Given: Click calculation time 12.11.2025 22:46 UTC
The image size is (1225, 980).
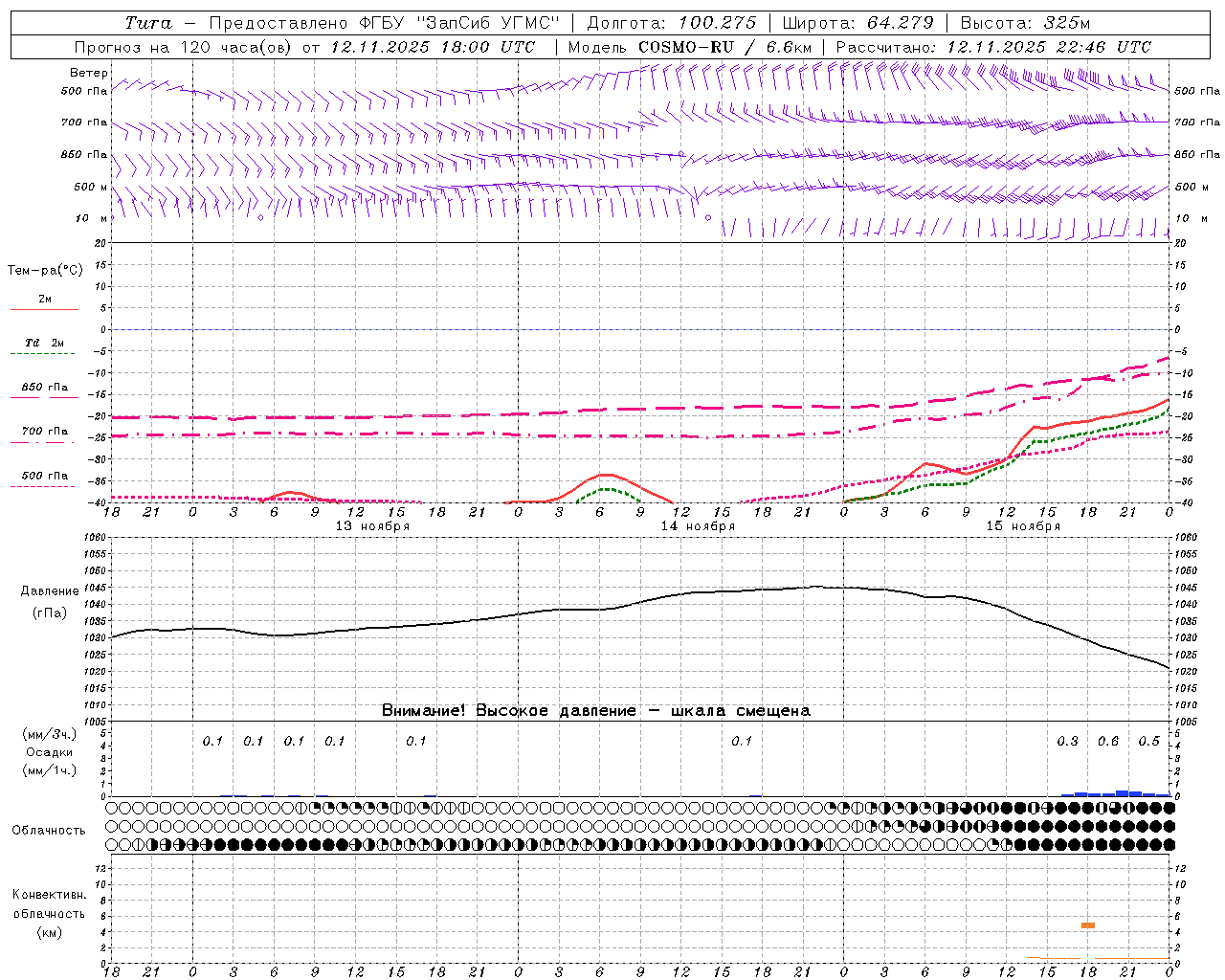Looking at the screenshot, I should (x=1049, y=47).
